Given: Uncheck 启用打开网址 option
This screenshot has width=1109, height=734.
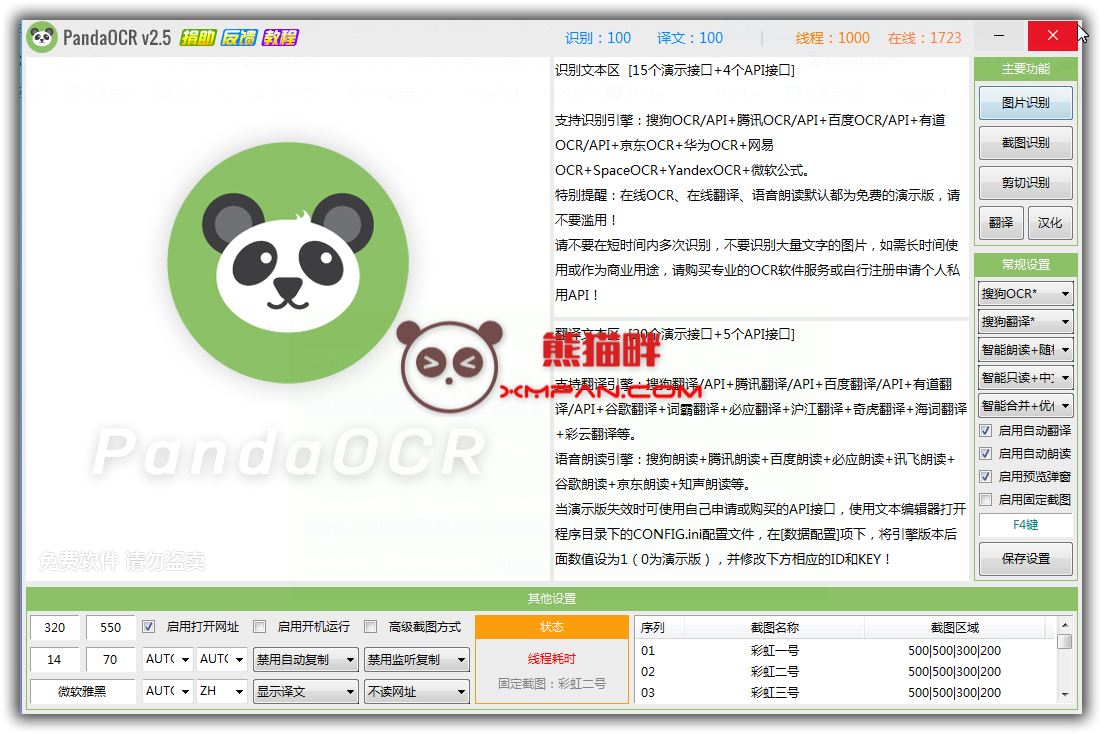Looking at the screenshot, I should 149,627.
